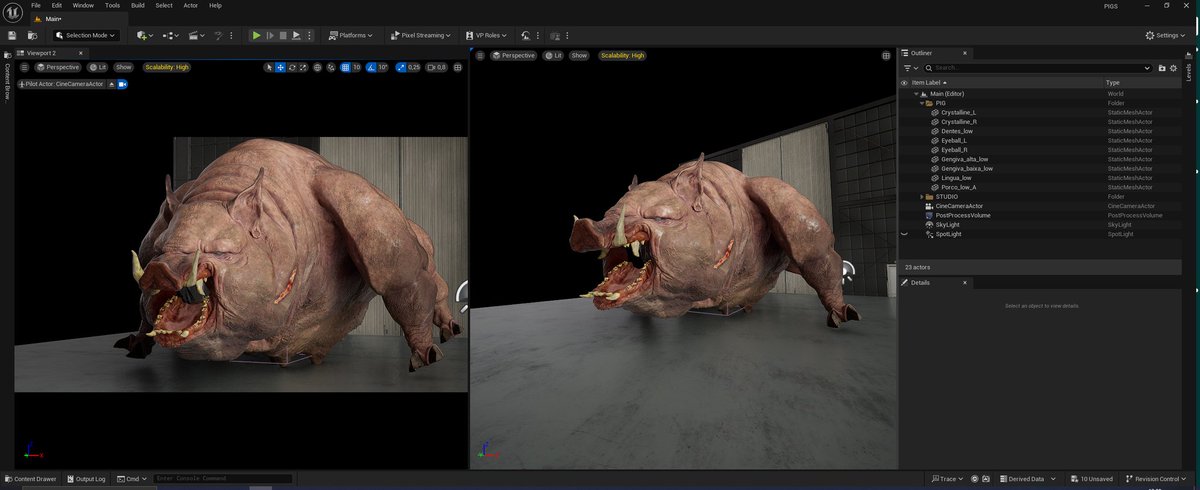Click the viewport layout icon in Viewport 2
This screenshot has width=1200, height=490.
click(457, 67)
